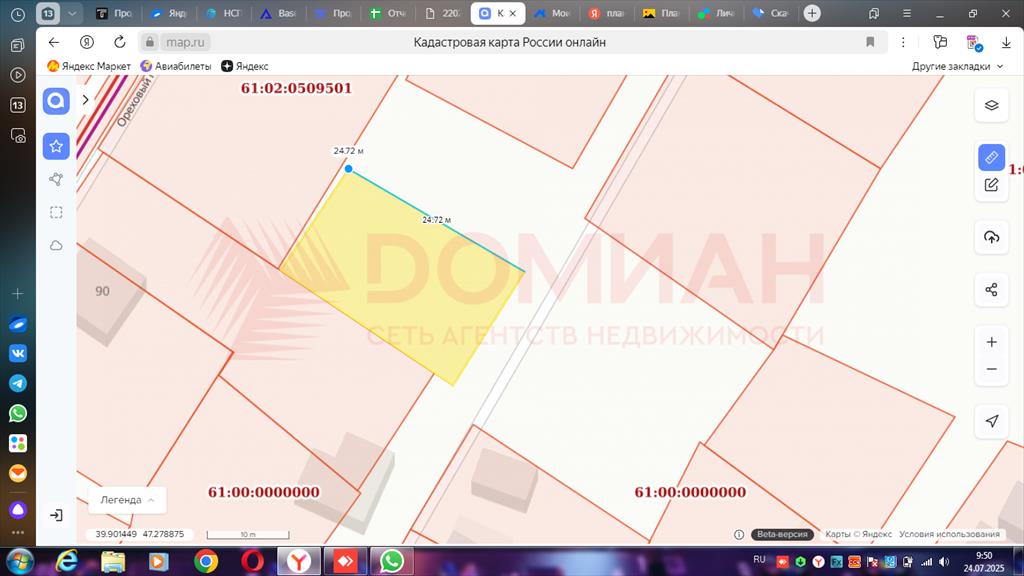Open Условия использования link

coord(949,534)
